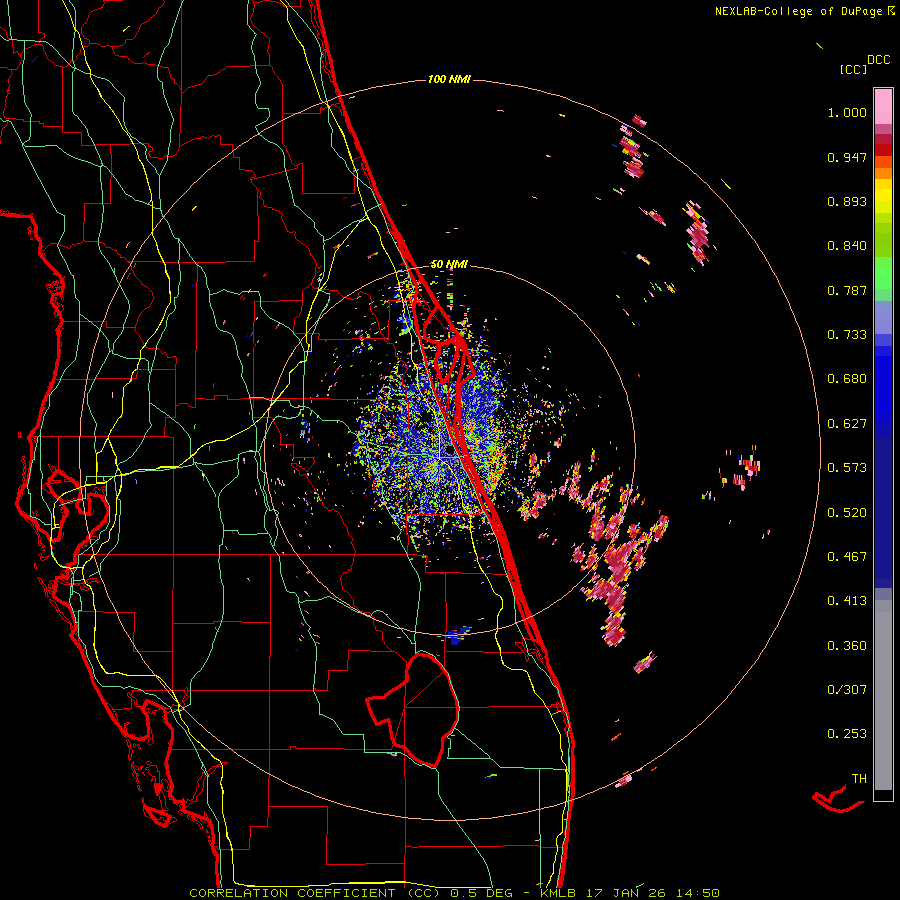Click the 50 NMI range ring label

click(449, 265)
